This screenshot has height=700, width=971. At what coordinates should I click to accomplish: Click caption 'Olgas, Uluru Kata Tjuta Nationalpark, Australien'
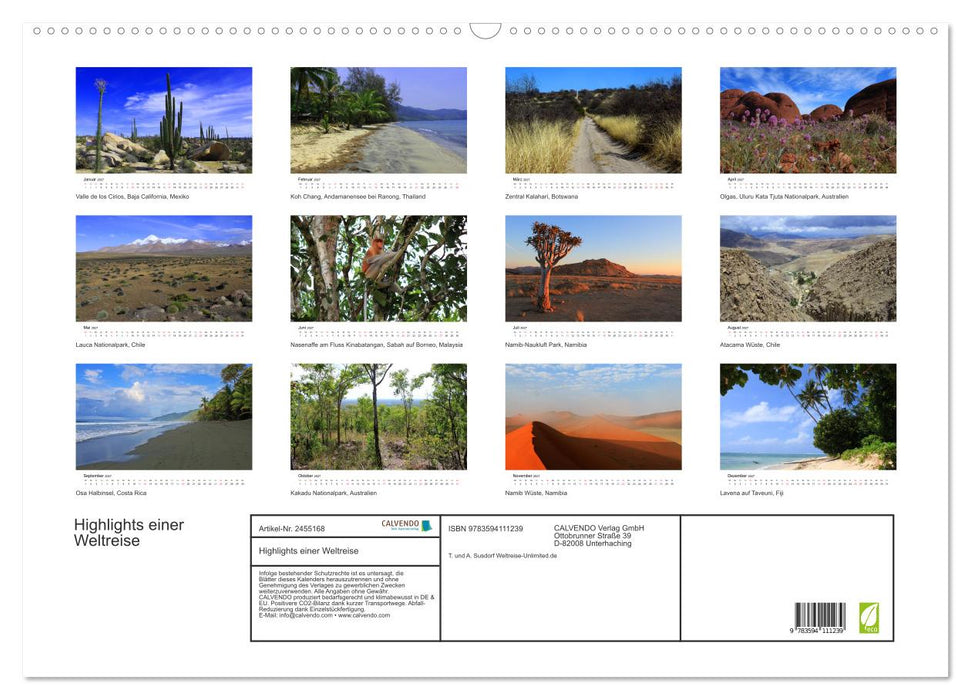coord(784,196)
